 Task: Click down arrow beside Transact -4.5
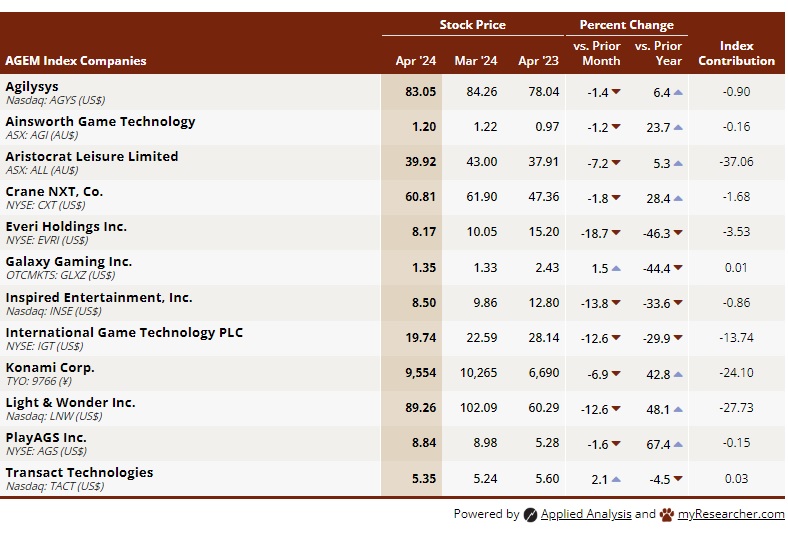click(x=678, y=479)
